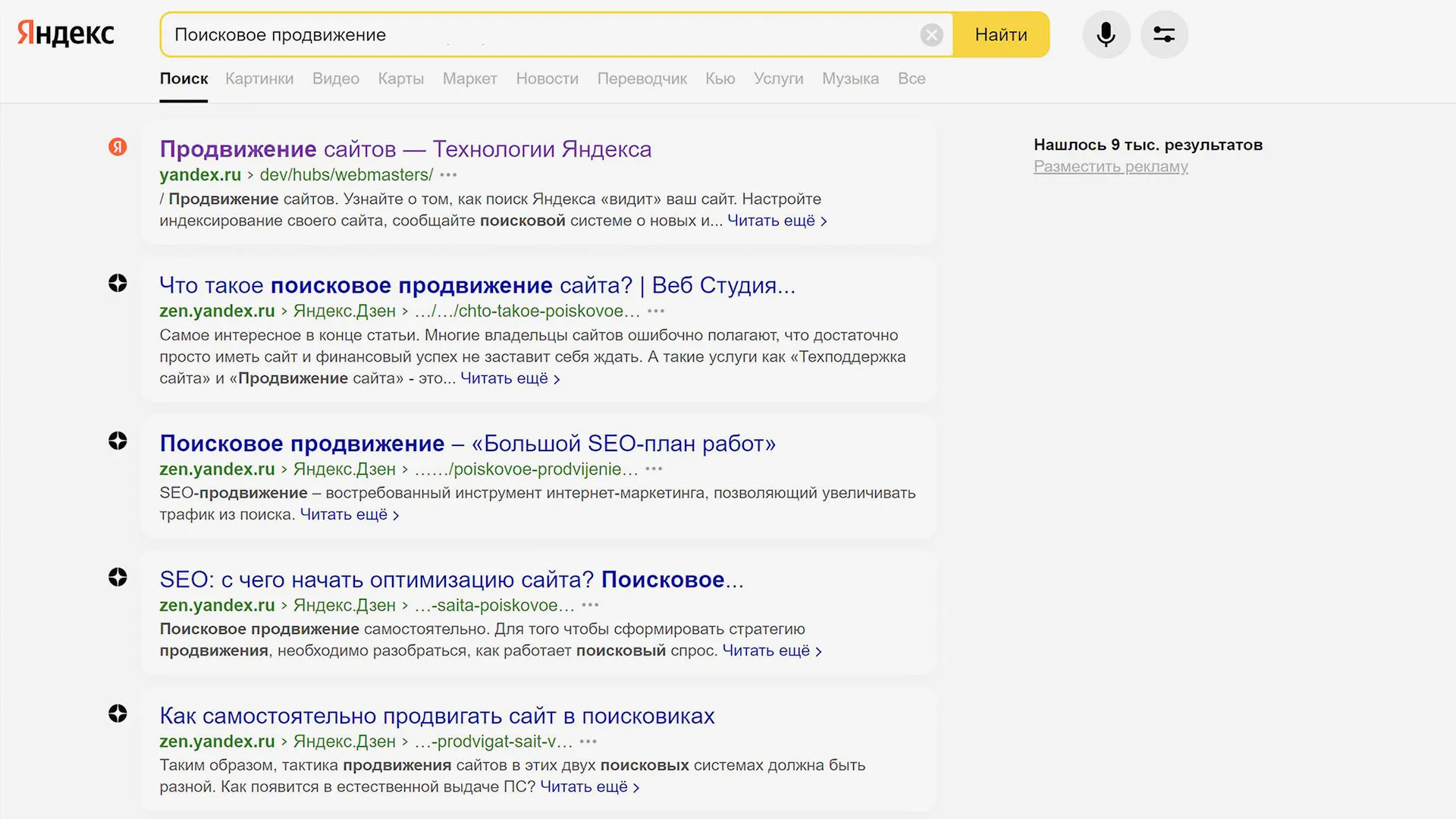Screen dimensions: 1456x819
Task: Open three-dot menu of yandex.ru webmasters result
Action: click(448, 175)
